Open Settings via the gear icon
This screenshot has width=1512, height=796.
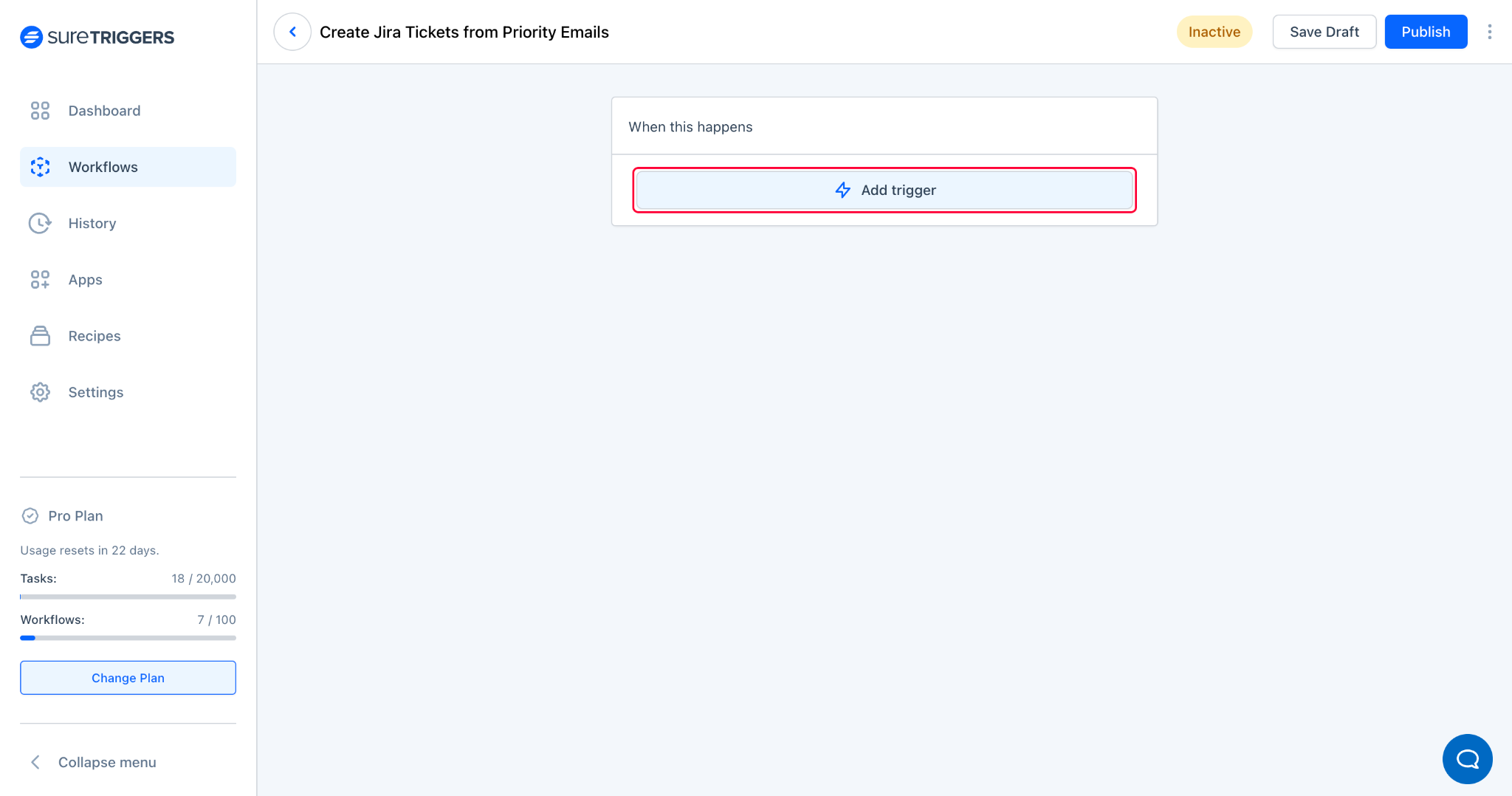40,392
